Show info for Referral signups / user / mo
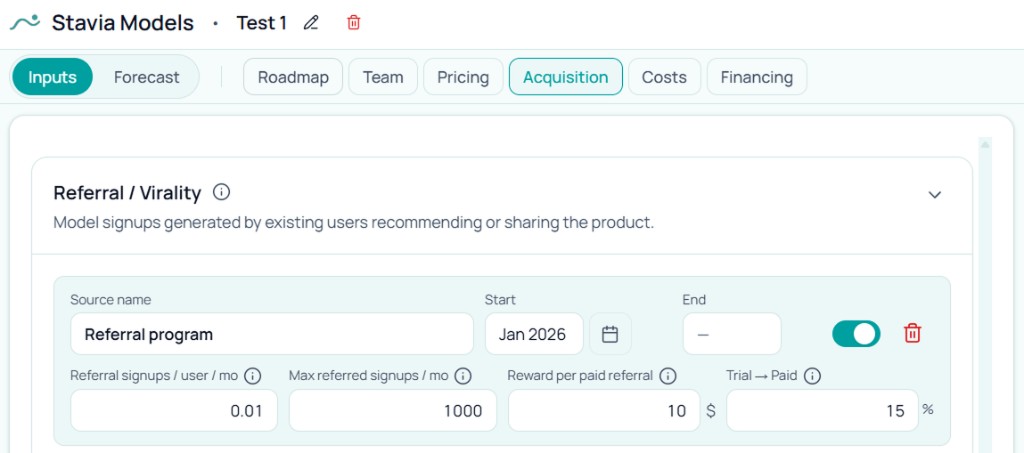This screenshot has width=1024, height=453. pos(252,376)
